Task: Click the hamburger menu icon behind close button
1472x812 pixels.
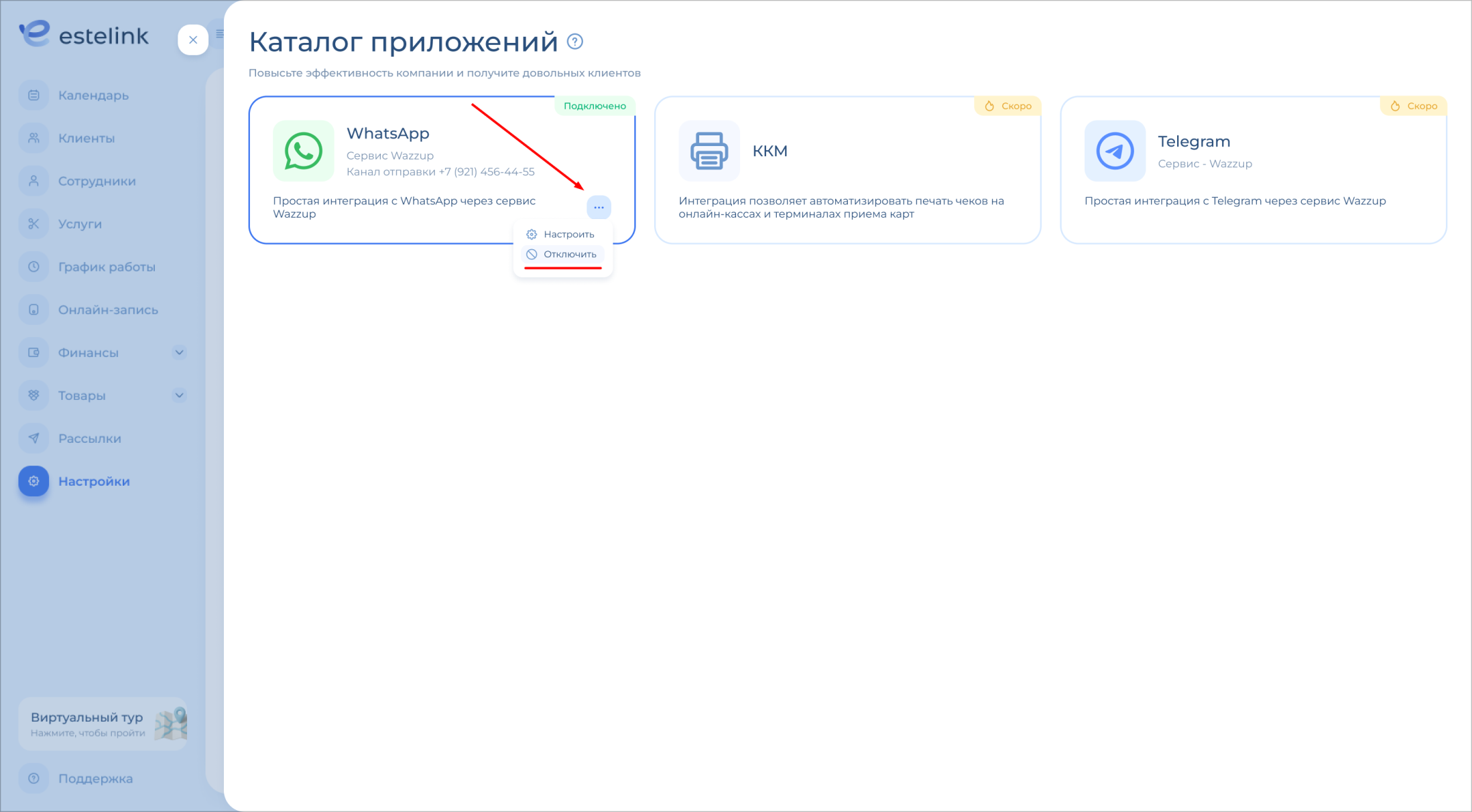Action: click(219, 33)
